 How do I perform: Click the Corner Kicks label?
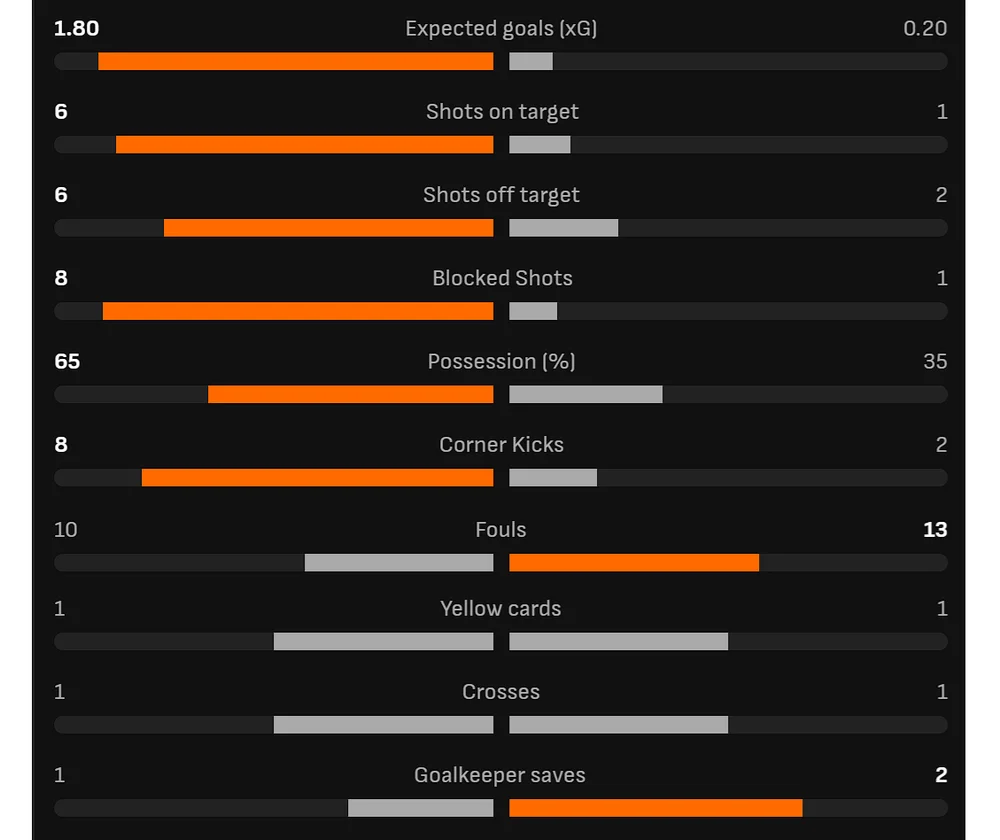click(501, 445)
